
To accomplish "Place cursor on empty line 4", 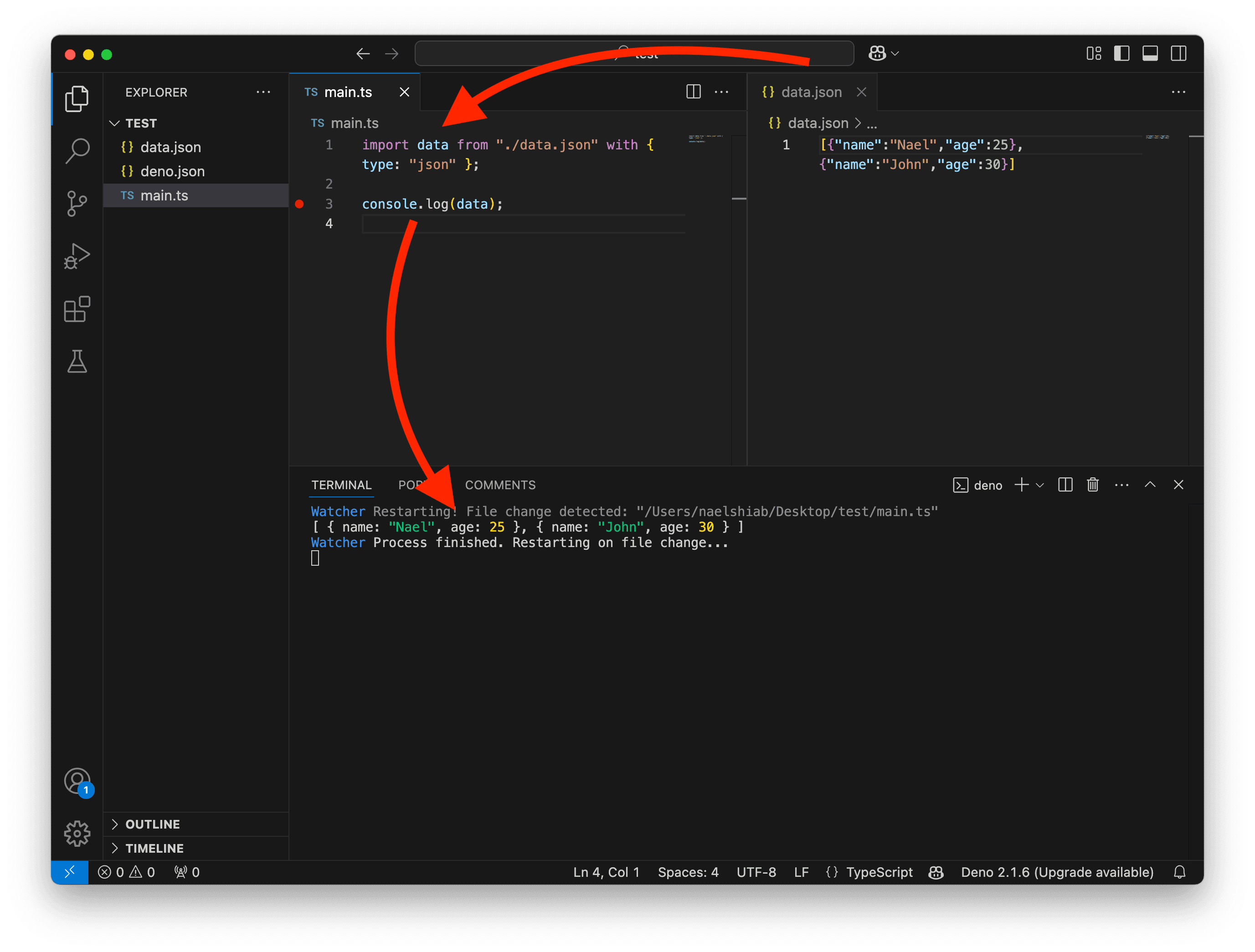I will pos(523,224).
